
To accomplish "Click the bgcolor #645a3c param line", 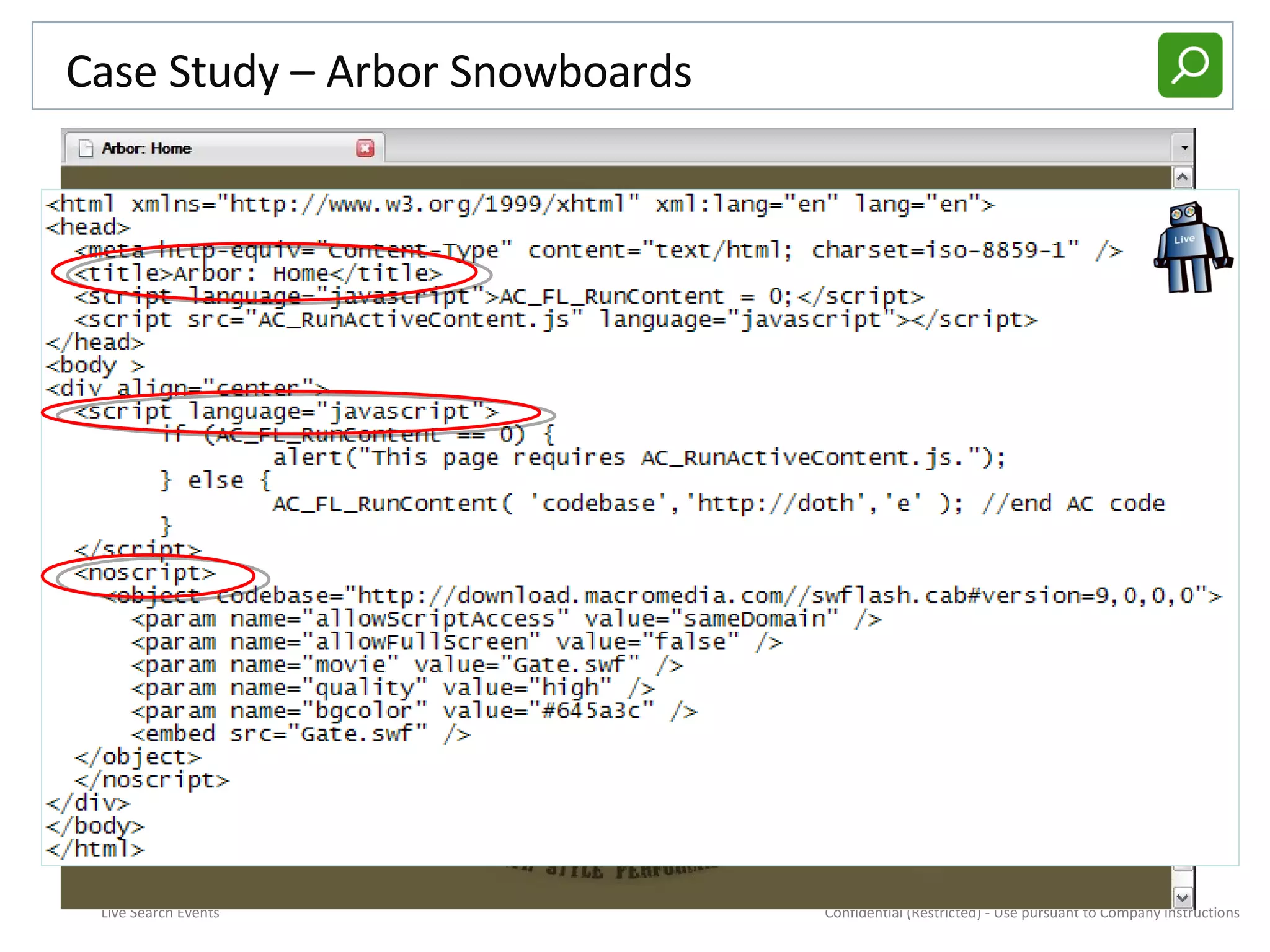I will pyautogui.click(x=414, y=711).
